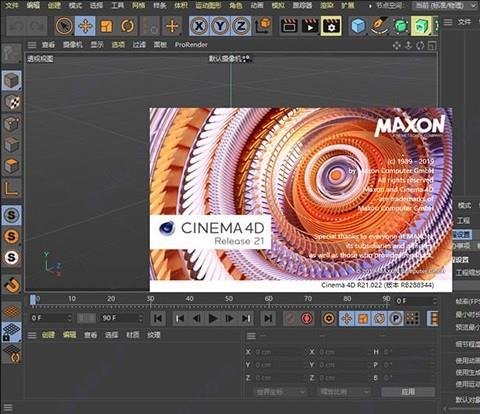This screenshot has height=414, width=480.
Task: Open the 材质 menu in the material manager
Action: [133, 335]
